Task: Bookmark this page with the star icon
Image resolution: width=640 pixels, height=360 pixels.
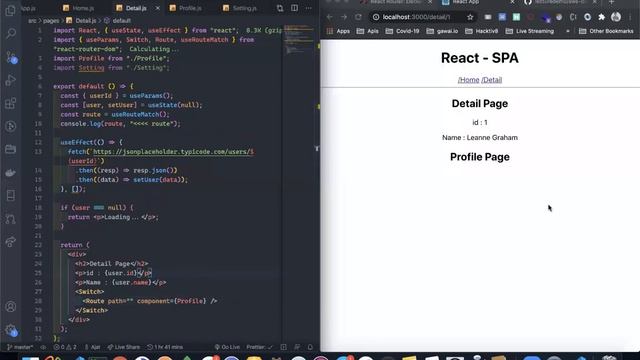Action: pos(470,17)
